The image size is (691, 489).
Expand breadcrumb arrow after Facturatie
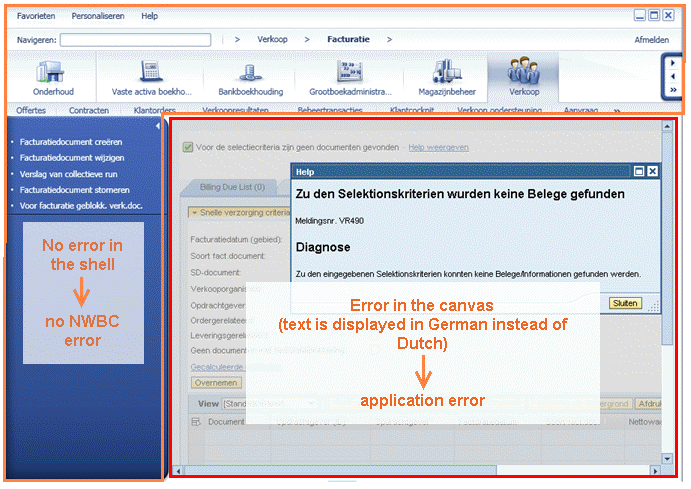pyautogui.click(x=389, y=39)
